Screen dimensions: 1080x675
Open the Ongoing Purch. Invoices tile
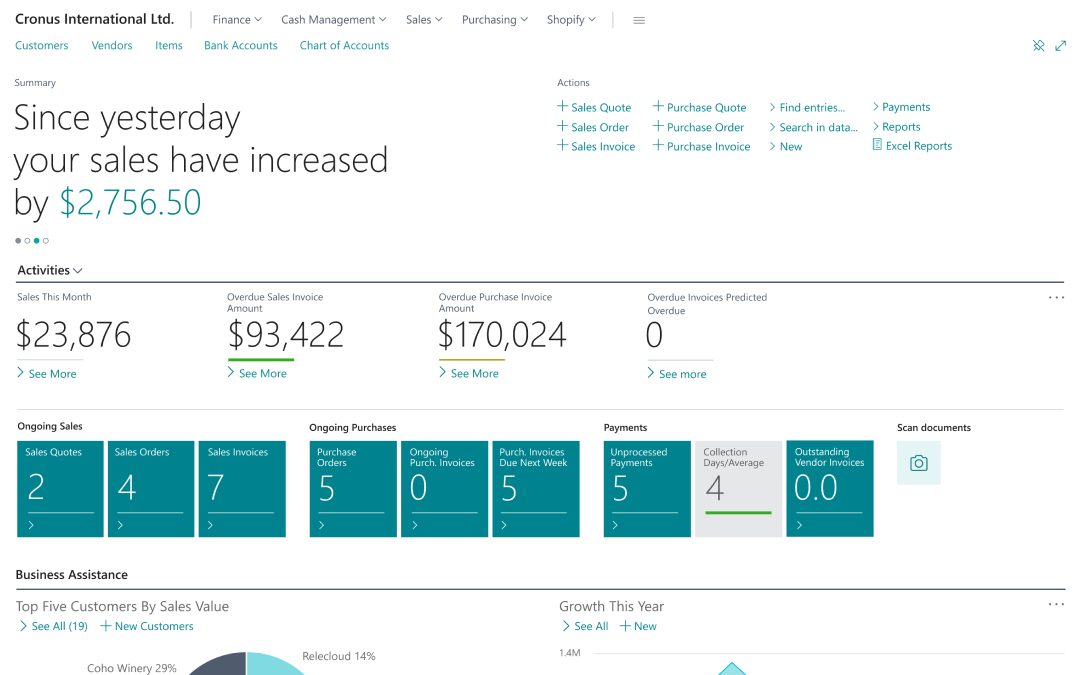click(444, 488)
